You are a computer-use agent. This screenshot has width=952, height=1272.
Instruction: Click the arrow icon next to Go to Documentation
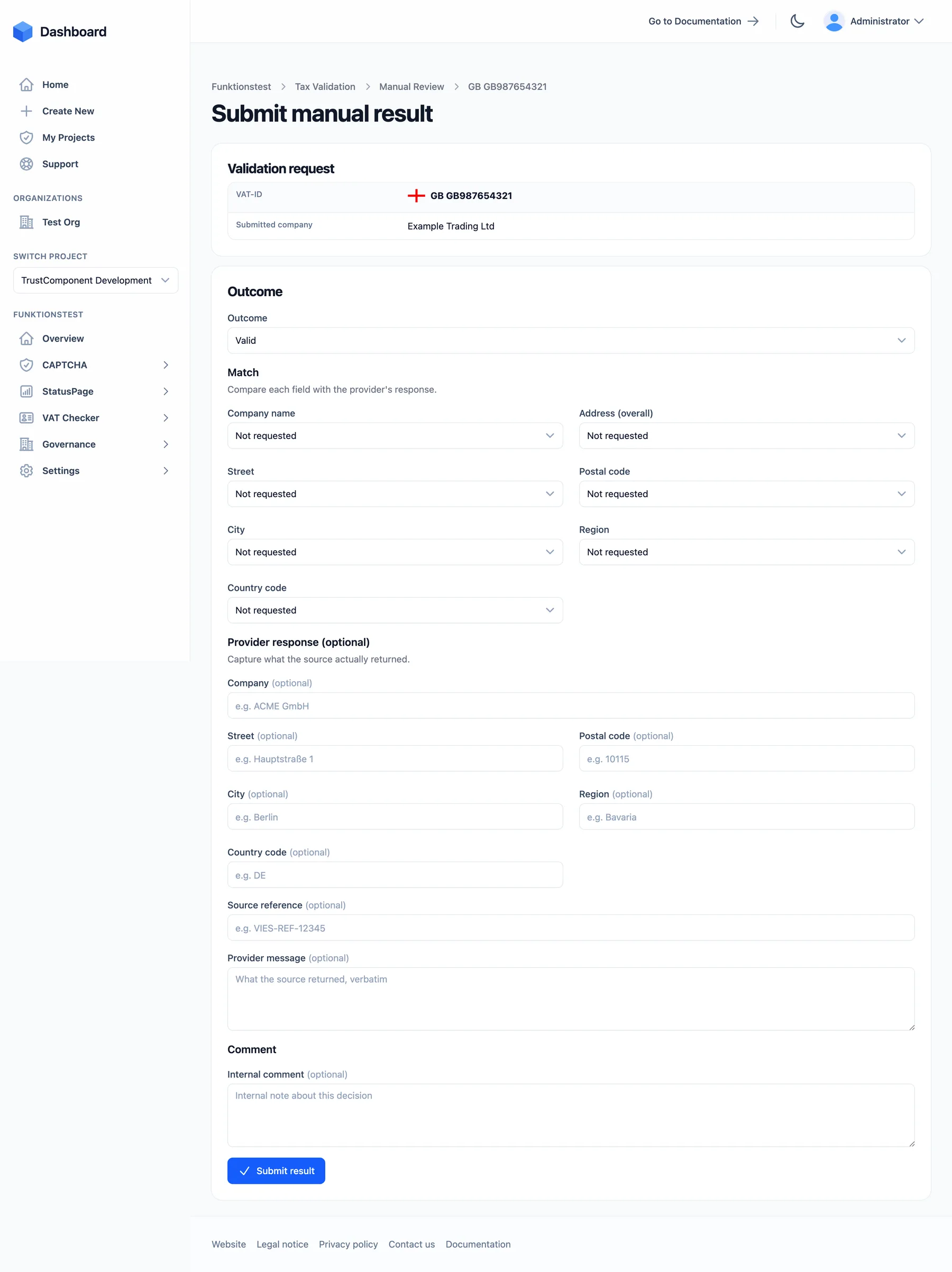tap(753, 21)
